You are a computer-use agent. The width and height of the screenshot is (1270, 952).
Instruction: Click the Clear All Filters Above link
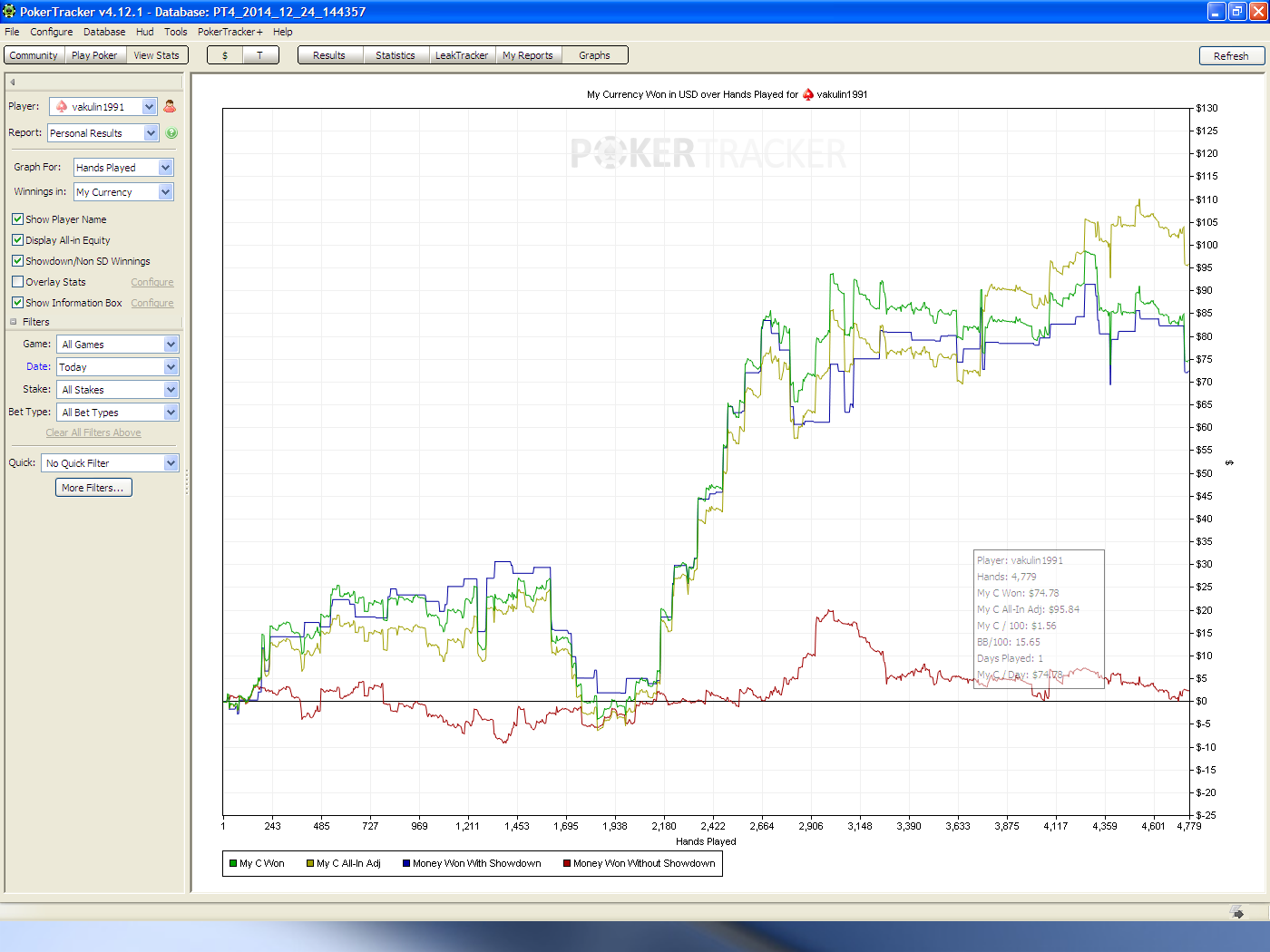[x=93, y=432]
